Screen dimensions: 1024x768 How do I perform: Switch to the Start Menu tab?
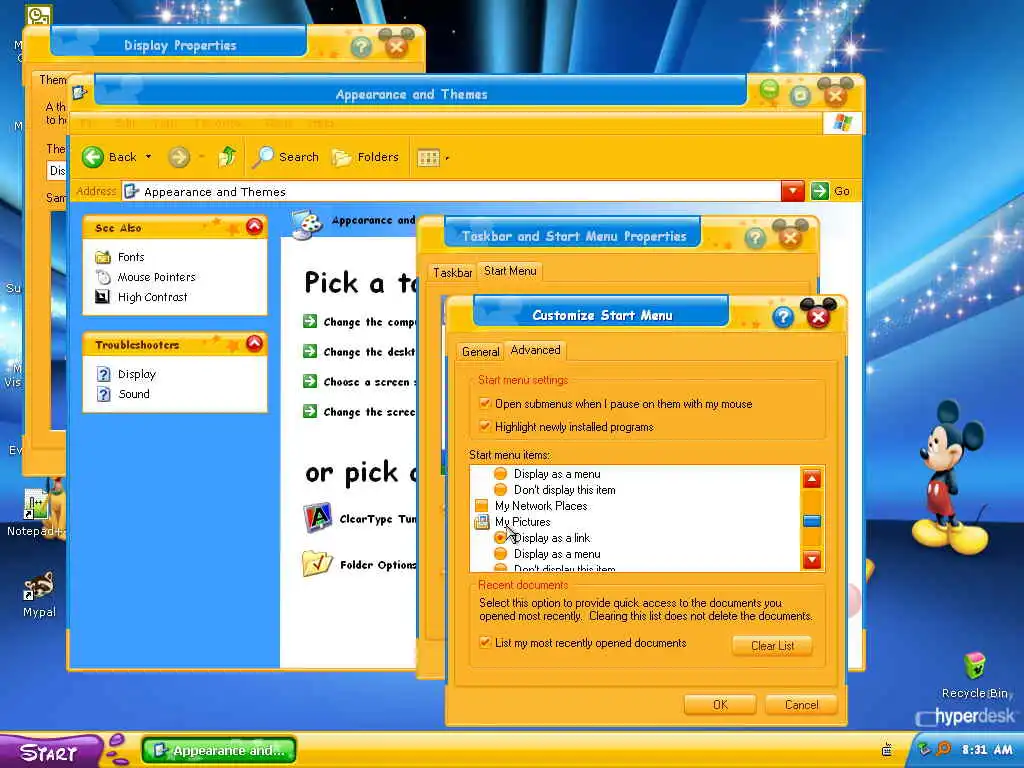click(510, 271)
